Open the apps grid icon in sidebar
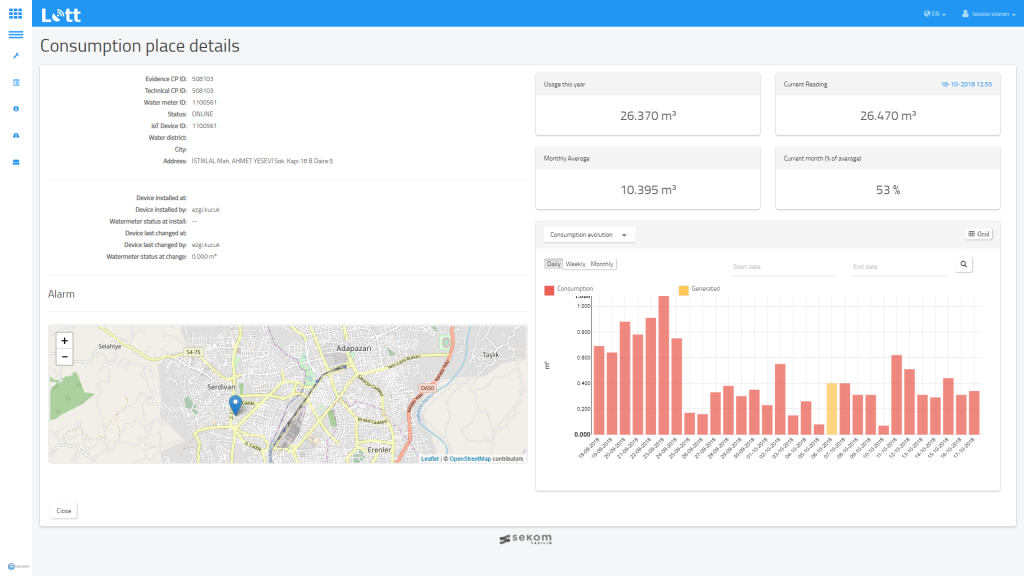The image size is (1024, 576). tap(16, 13)
